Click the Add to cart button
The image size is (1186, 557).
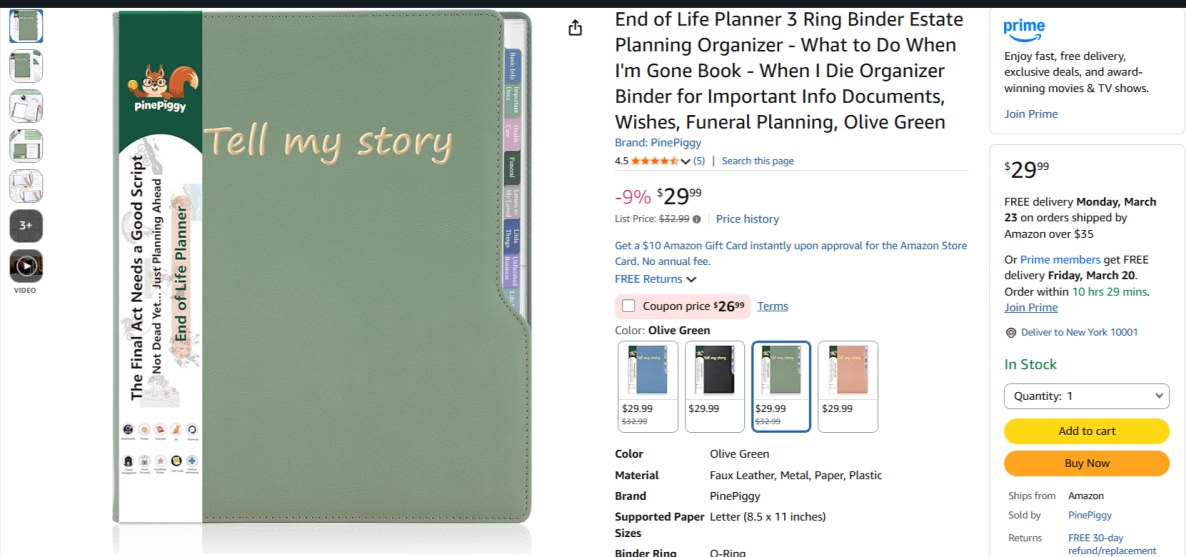pos(1086,431)
